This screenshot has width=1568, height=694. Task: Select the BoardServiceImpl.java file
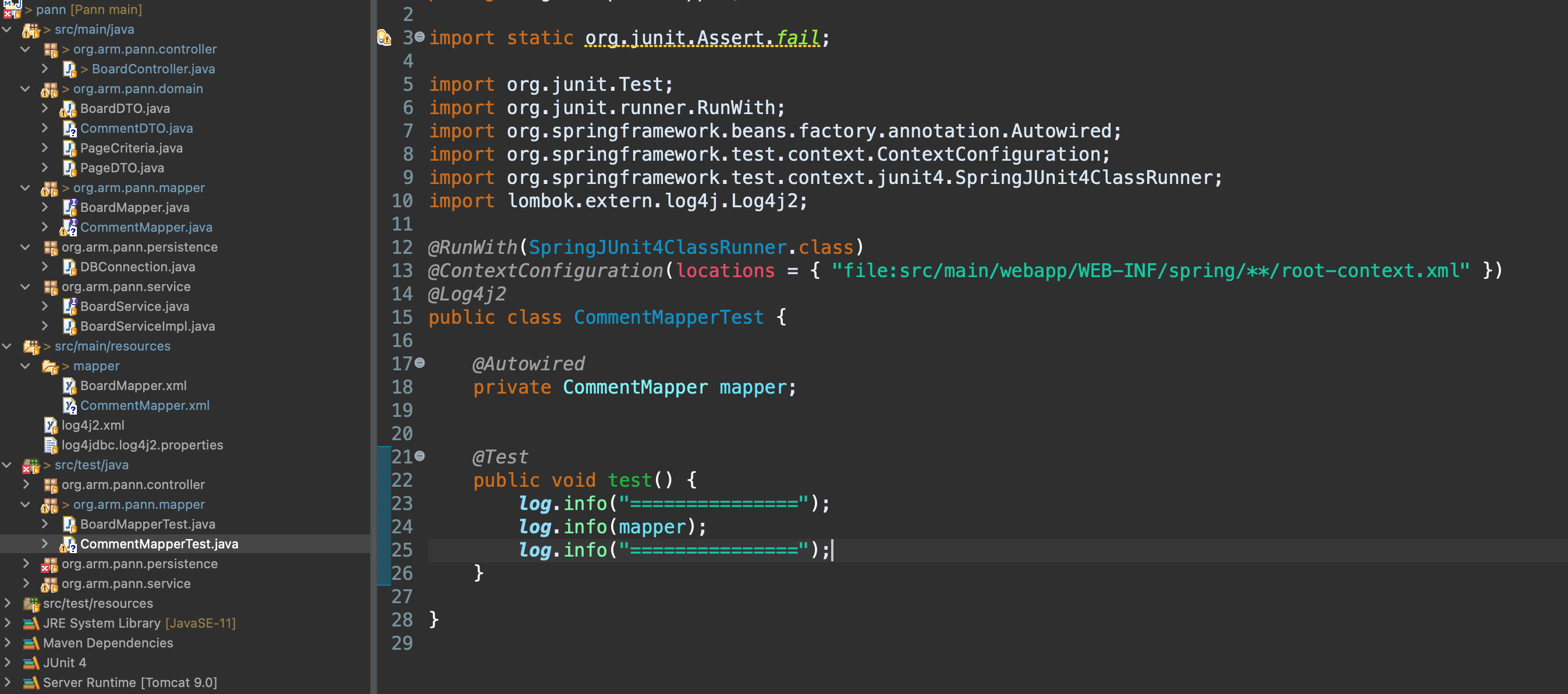pos(147,326)
